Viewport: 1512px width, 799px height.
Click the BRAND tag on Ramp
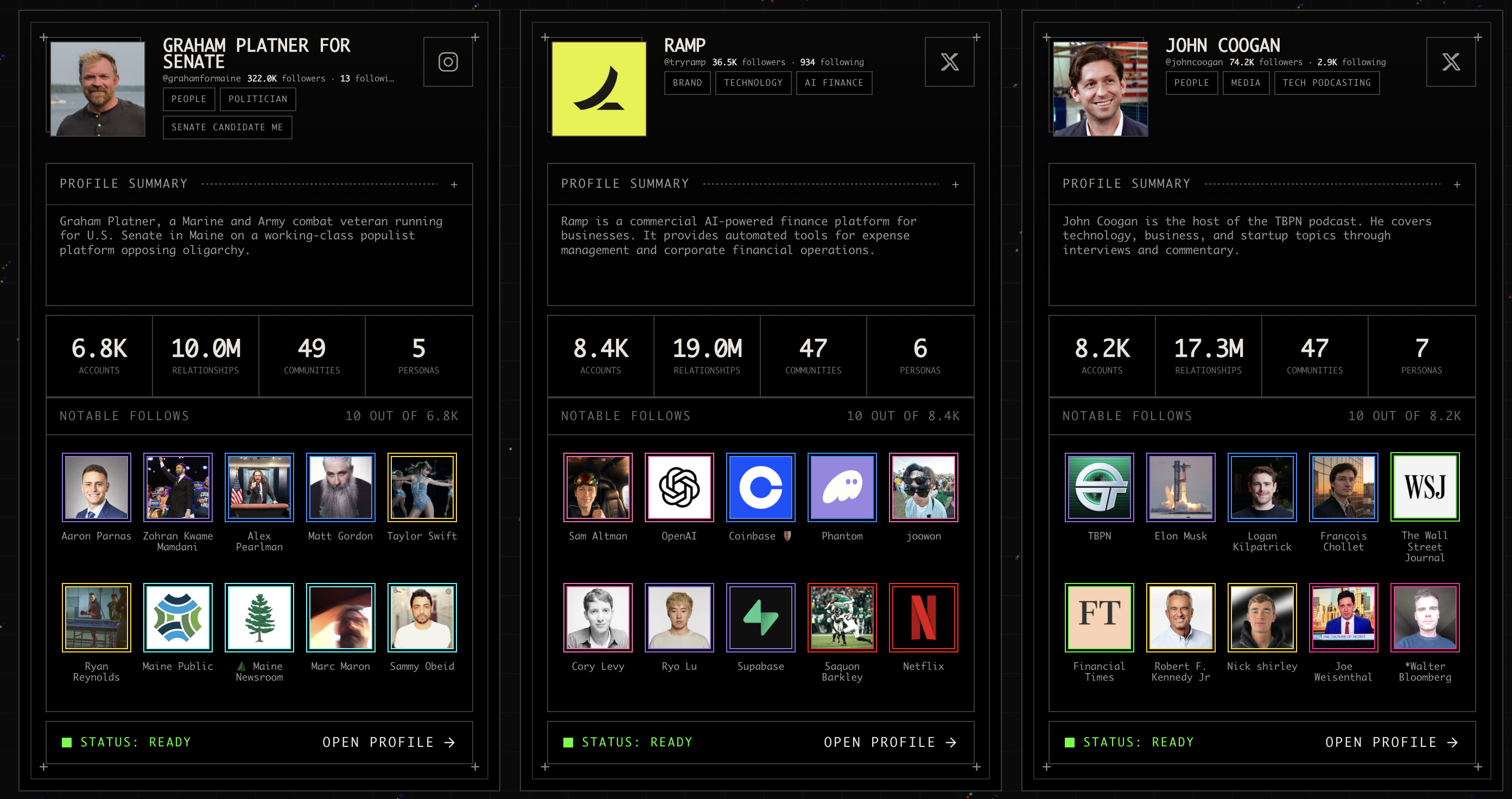pos(687,83)
